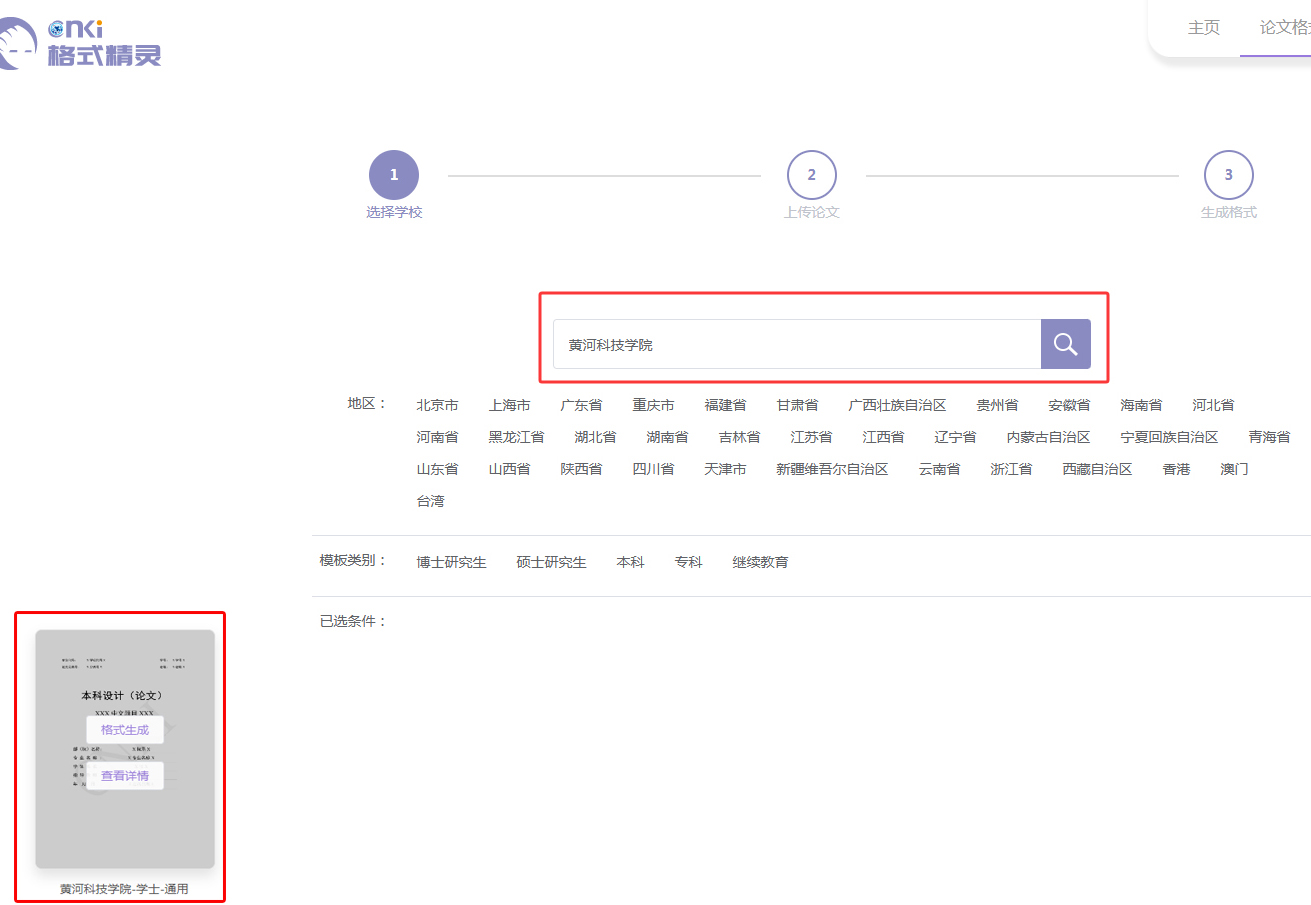Image resolution: width=1311 pixels, height=905 pixels.
Task: Choose template category 继续教育
Action: (x=760, y=562)
